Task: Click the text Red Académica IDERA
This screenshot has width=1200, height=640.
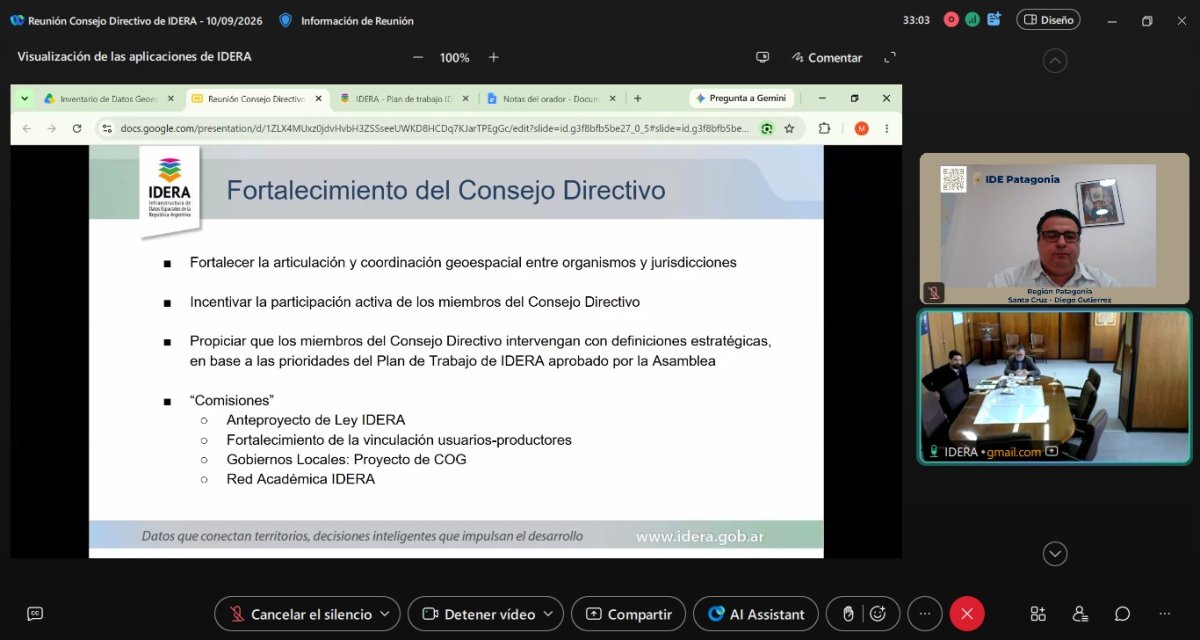Action: click(x=301, y=479)
